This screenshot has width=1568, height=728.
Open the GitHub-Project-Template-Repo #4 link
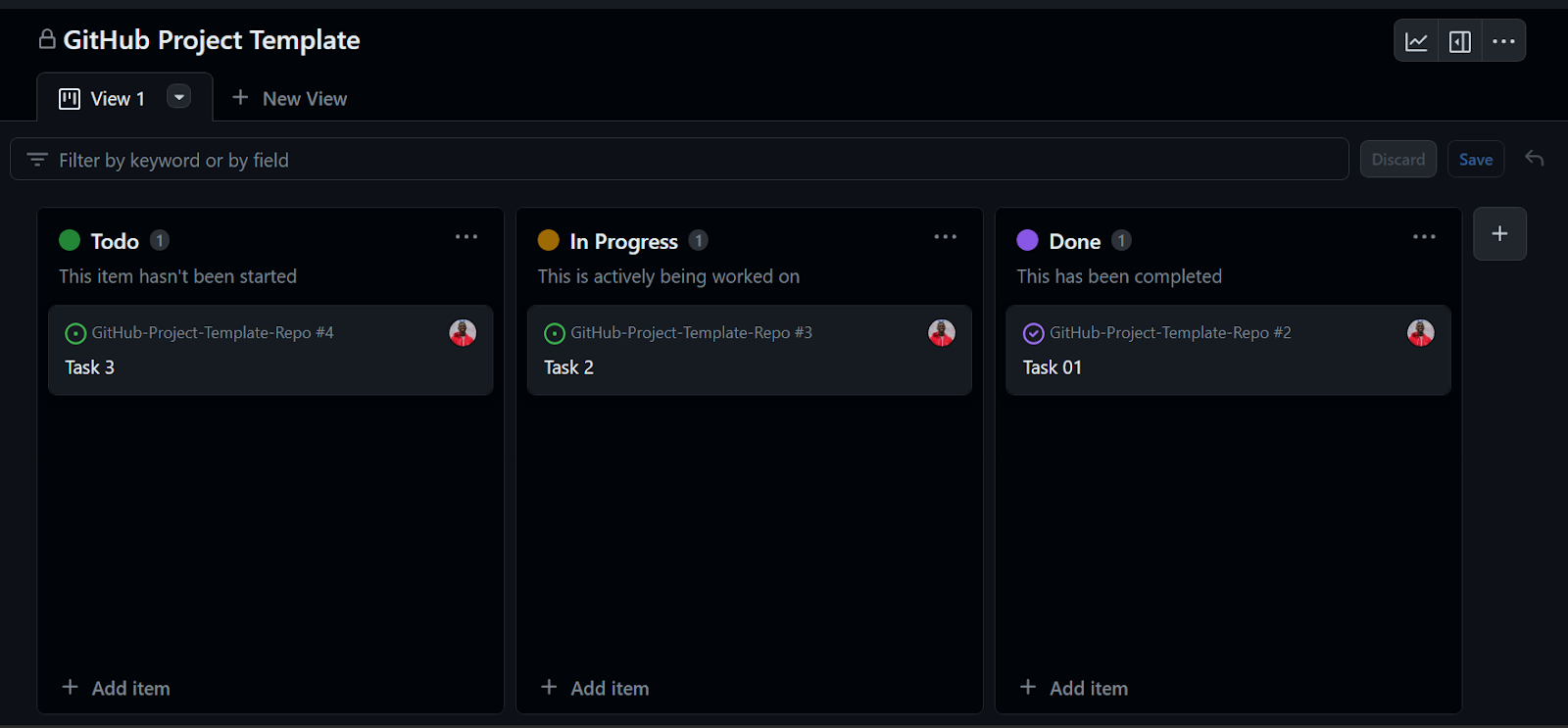tap(213, 333)
